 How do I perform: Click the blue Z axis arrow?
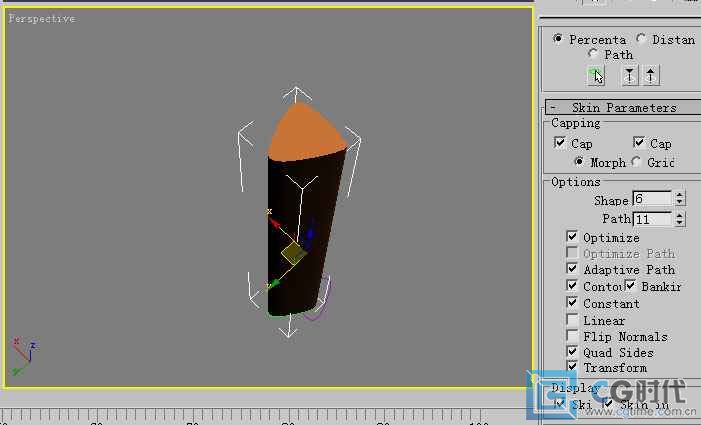(x=310, y=233)
